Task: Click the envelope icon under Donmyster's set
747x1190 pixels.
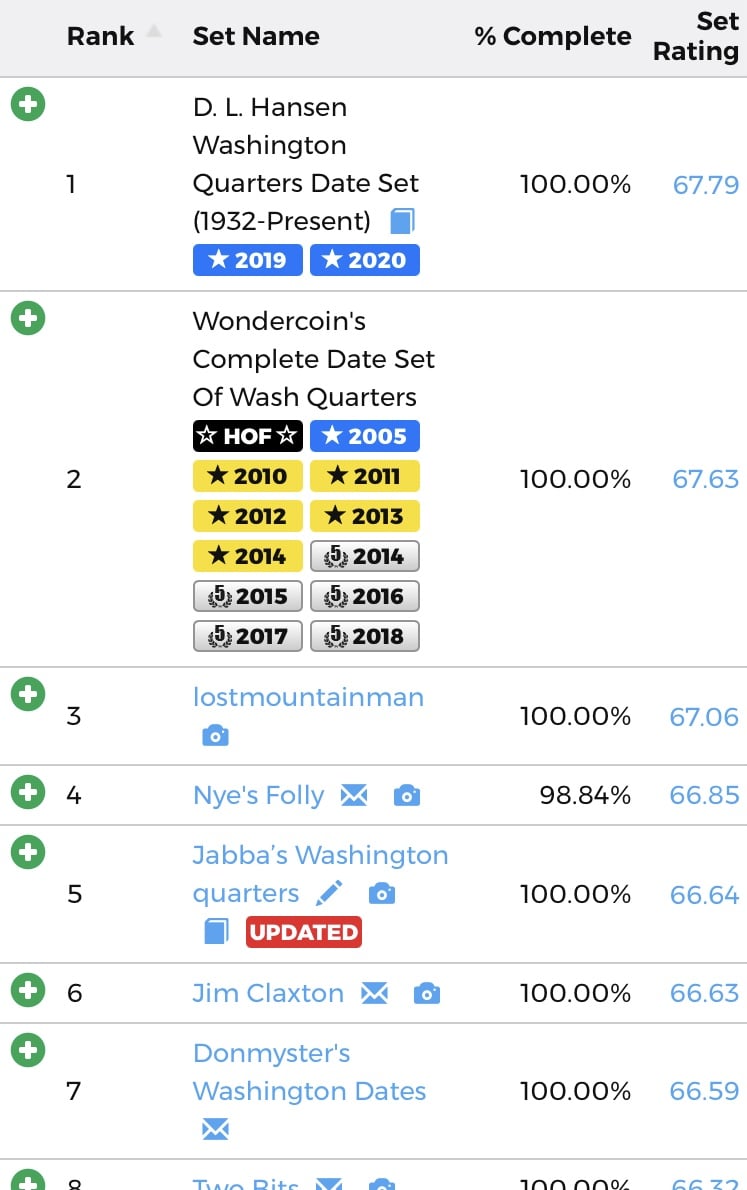Action: point(215,1130)
